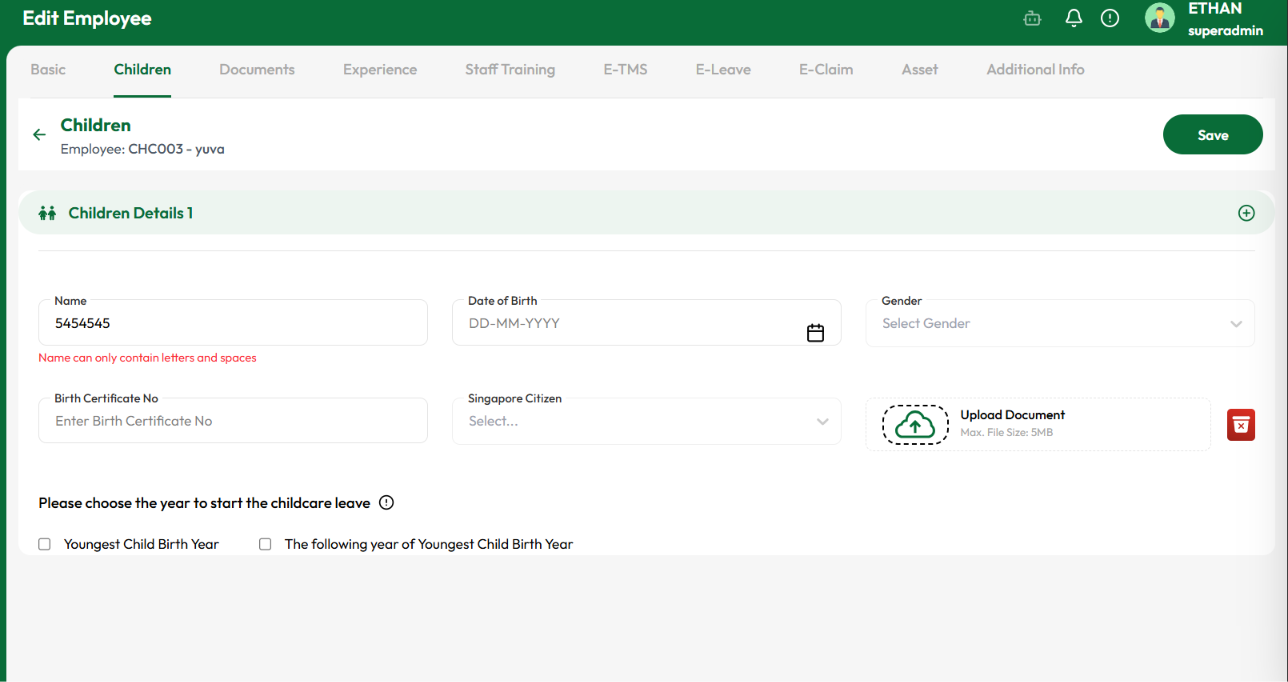Viewport: 1288px width, 682px height.
Task: Select the Children tab
Action: pos(142,70)
